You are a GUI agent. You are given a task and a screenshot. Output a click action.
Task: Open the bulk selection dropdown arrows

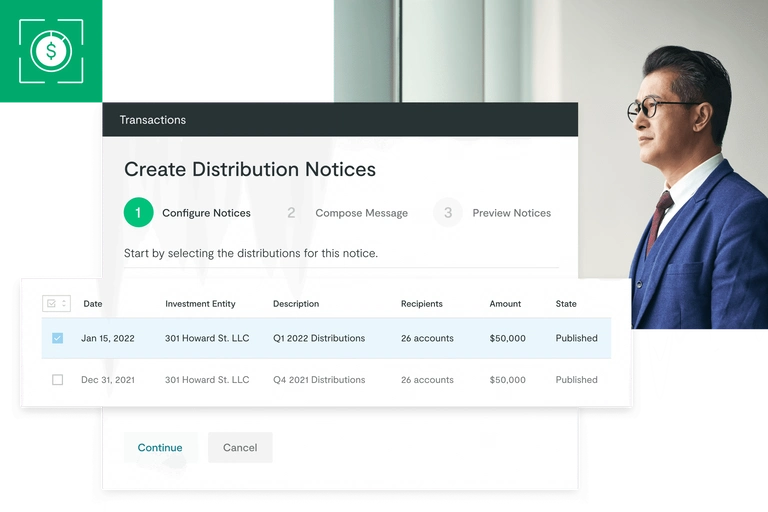pyautogui.click(x=64, y=304)
